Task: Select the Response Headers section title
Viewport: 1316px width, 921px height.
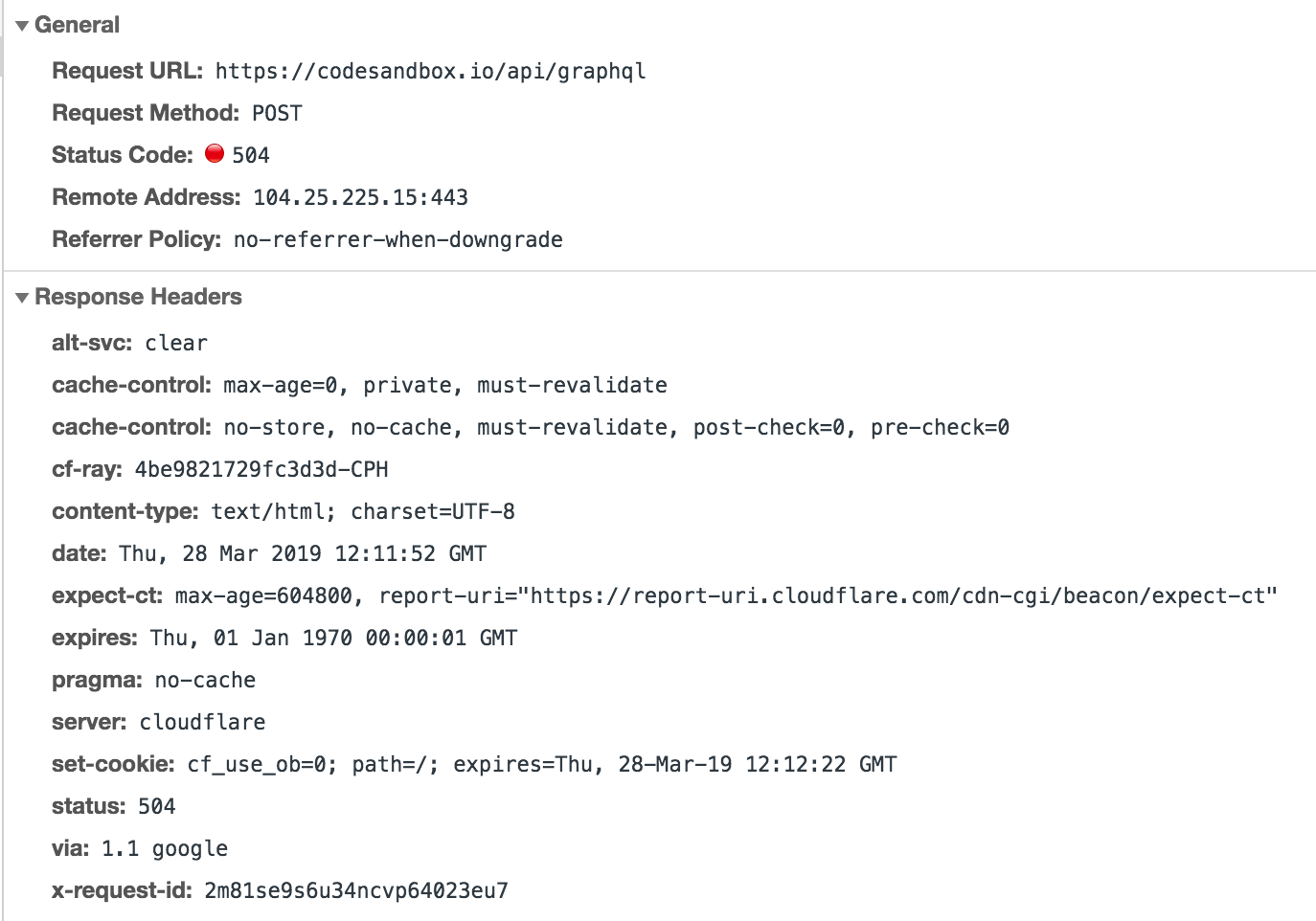Action: [138, 297]
